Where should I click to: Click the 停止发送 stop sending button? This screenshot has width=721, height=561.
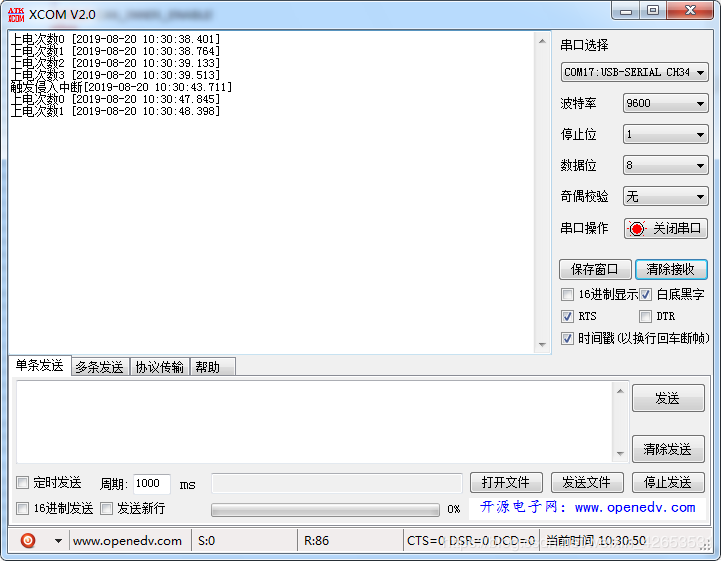pyautogui.click(x=668, y=482)
